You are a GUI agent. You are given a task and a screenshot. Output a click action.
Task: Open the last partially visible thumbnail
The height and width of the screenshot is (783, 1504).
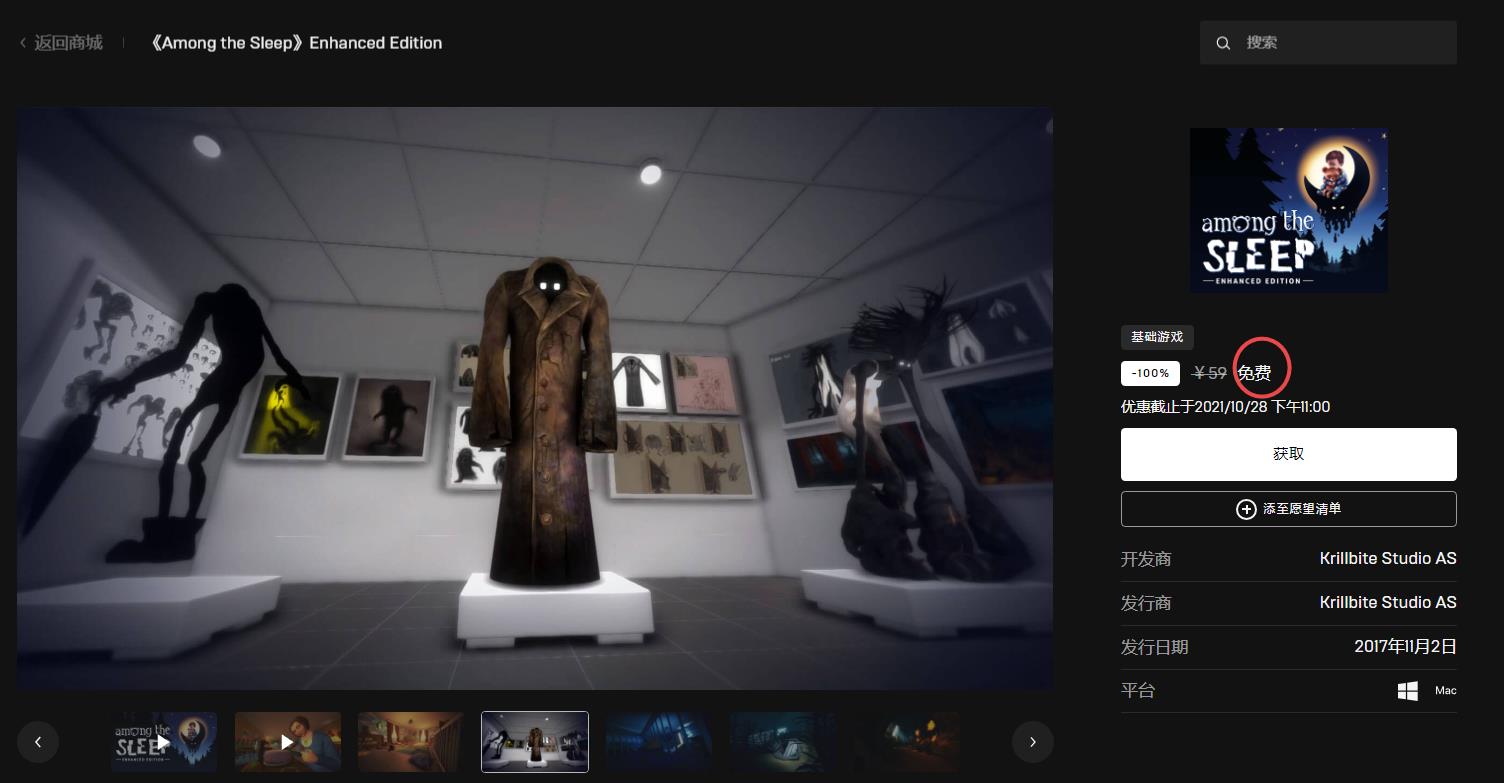[x=905, y=742]
